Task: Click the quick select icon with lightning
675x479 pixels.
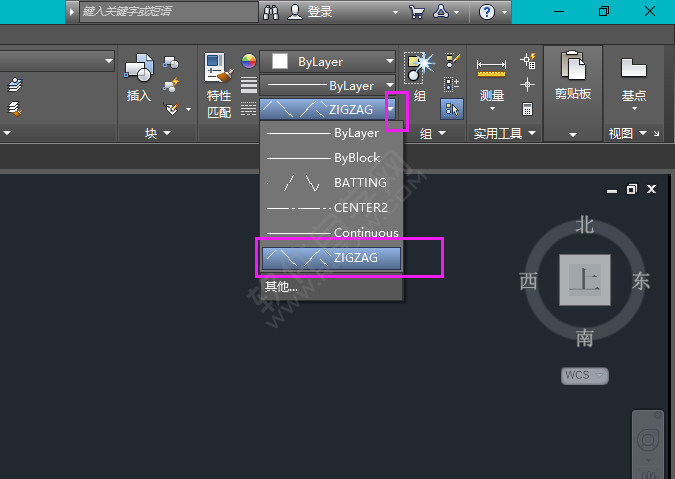Action: 528,61
